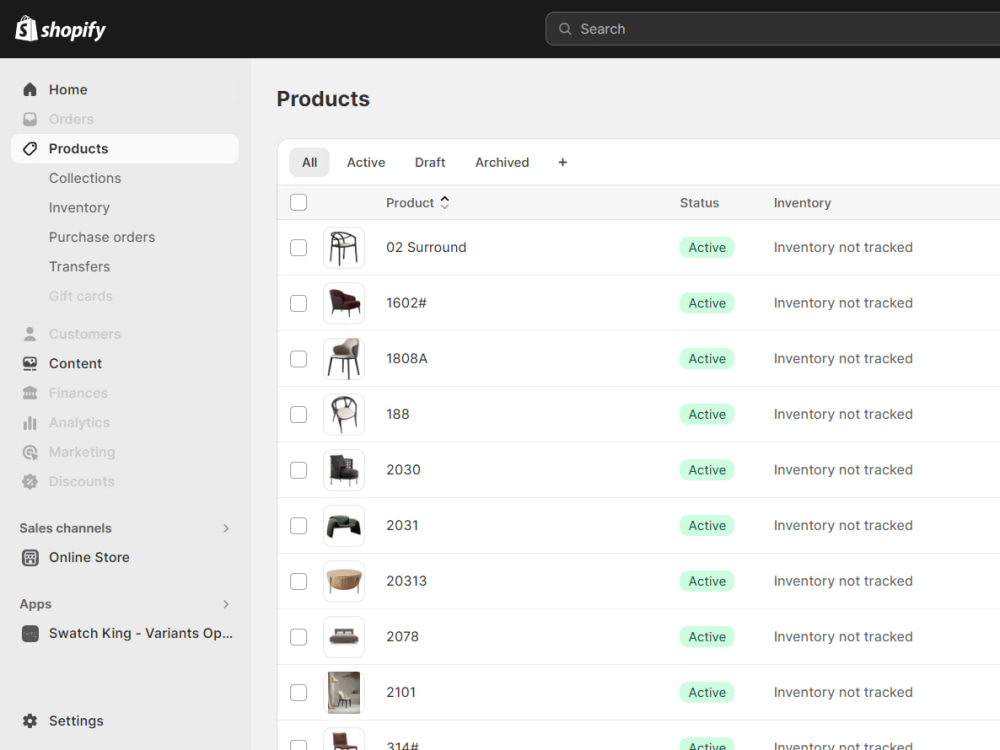Image resolution: width=1000 pixels, height=750 pixels.
Task: Tick the checkbox next to product 2030
Action: pos(298,469)
